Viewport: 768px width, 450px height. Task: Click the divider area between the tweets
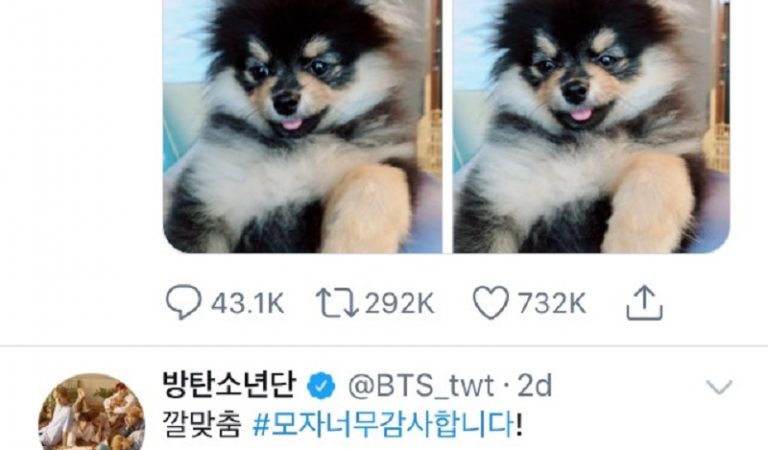click(x=384, y=346)
